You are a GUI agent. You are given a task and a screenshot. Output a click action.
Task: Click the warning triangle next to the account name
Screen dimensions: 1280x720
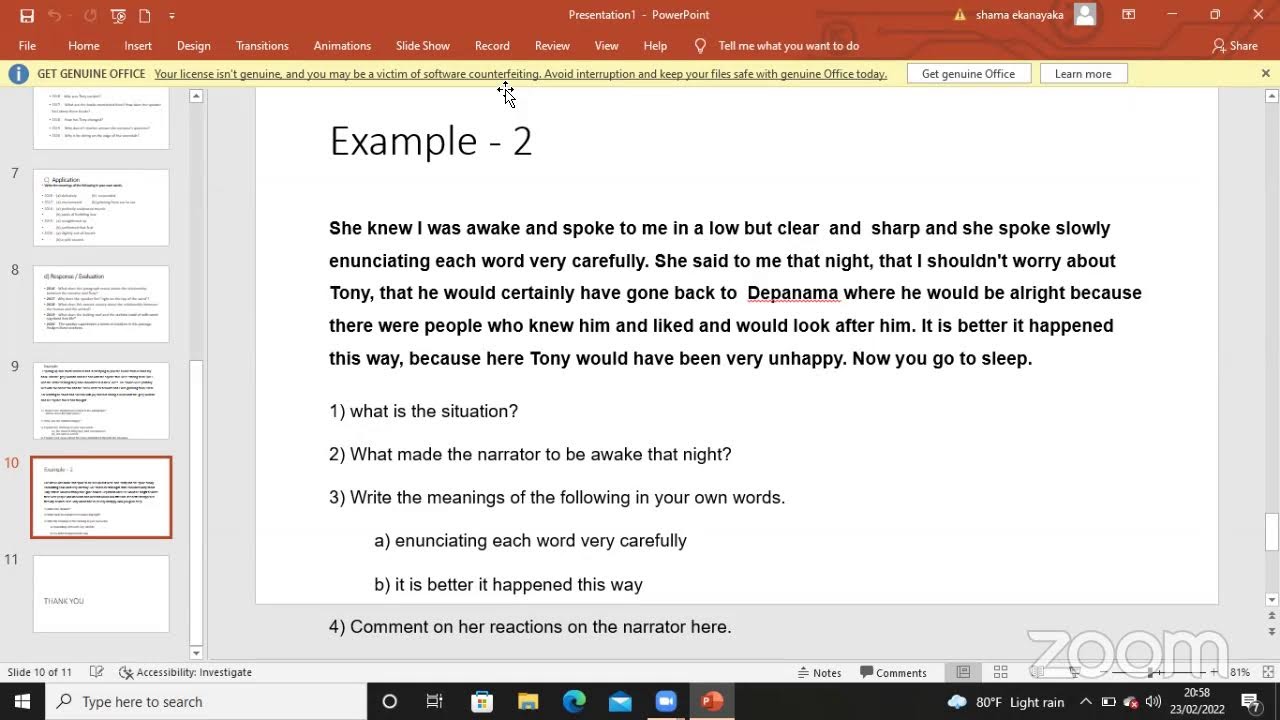coord(960,15)
